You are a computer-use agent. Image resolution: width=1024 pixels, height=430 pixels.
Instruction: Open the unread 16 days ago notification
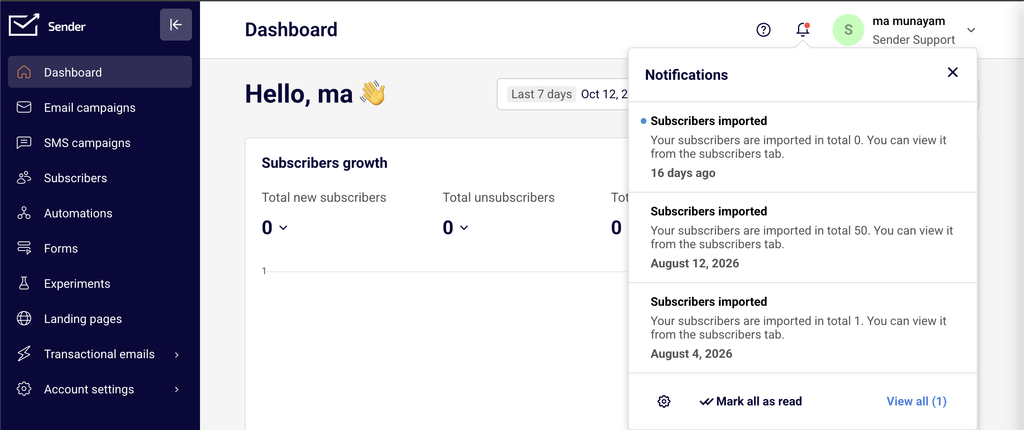click(x=803, y=147)
